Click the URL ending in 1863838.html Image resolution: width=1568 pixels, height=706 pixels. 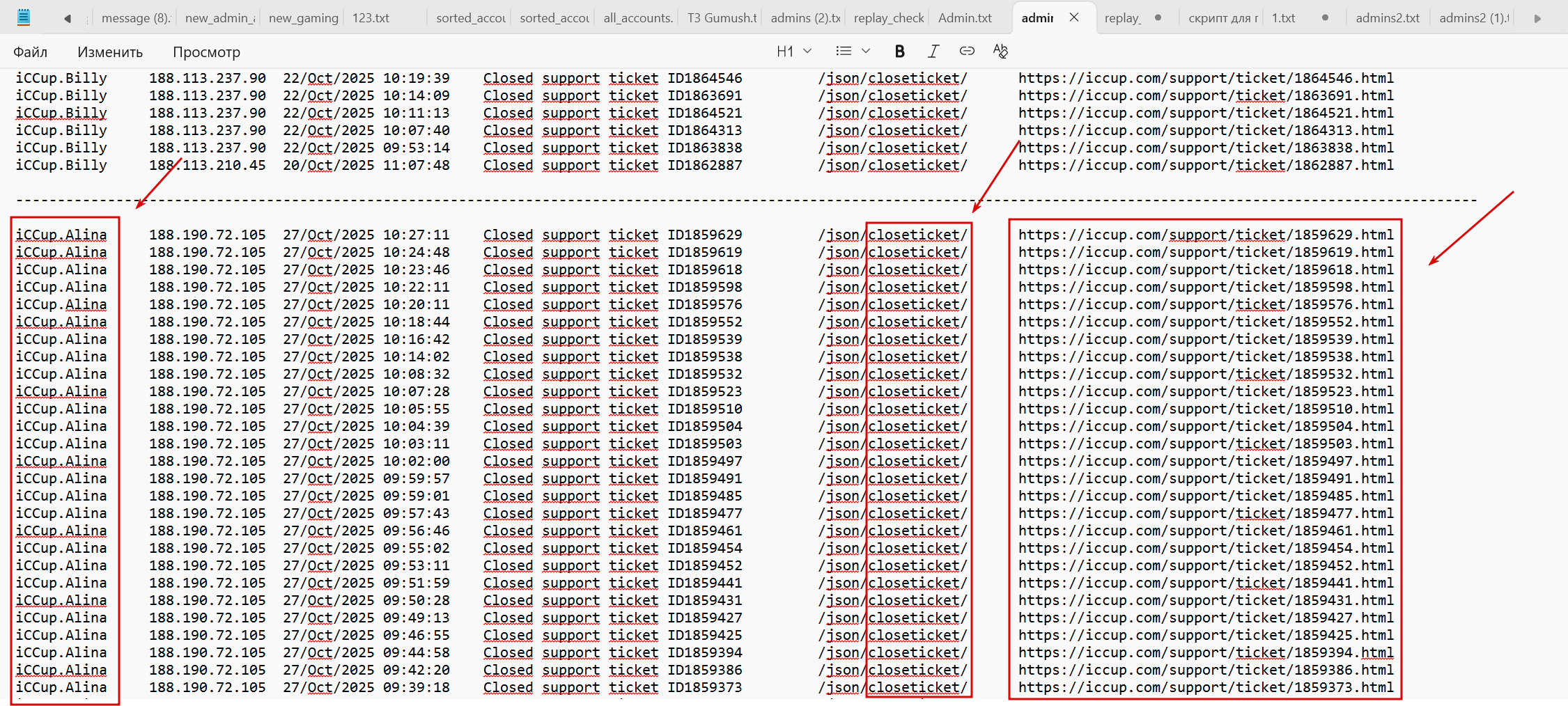1206,148
